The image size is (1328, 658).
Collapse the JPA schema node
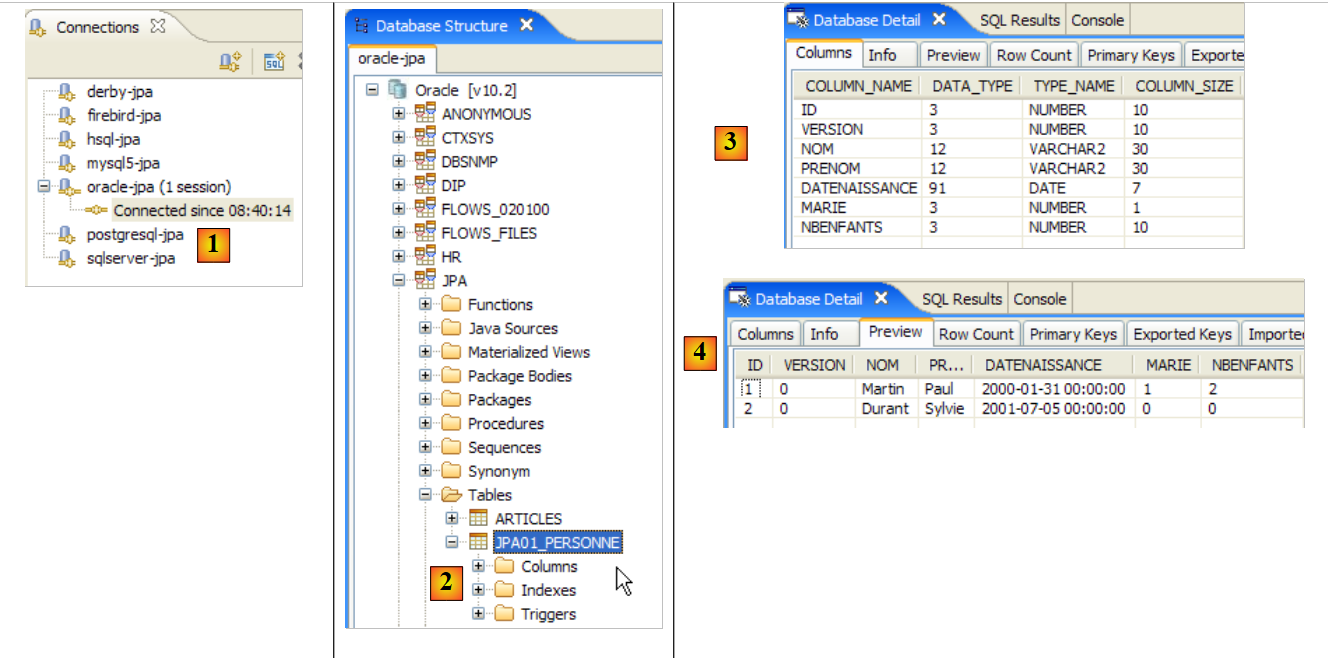click(x=399, y=281)
